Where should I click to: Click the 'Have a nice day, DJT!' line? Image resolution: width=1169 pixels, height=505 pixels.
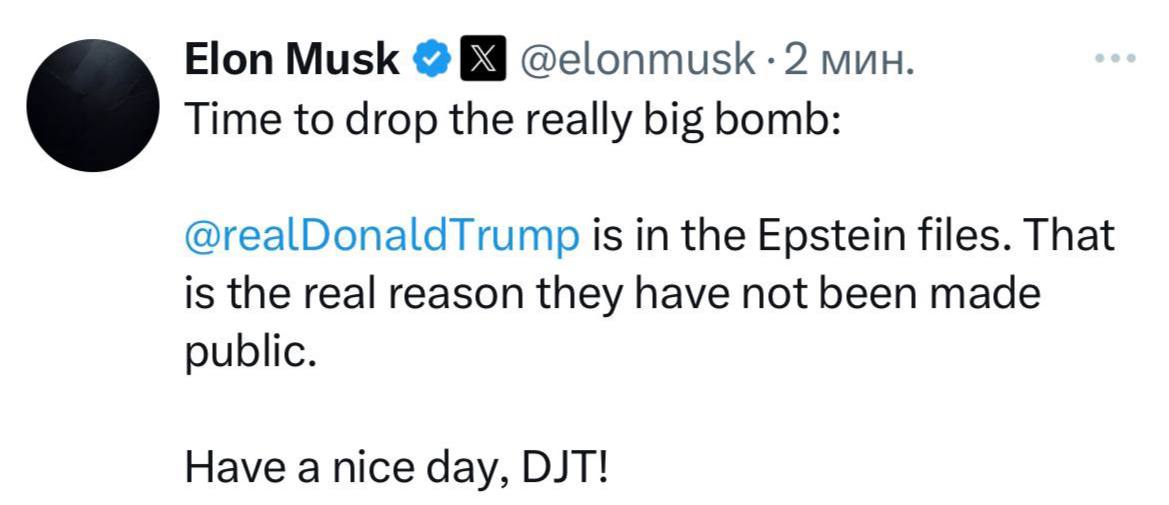point(396,468)
